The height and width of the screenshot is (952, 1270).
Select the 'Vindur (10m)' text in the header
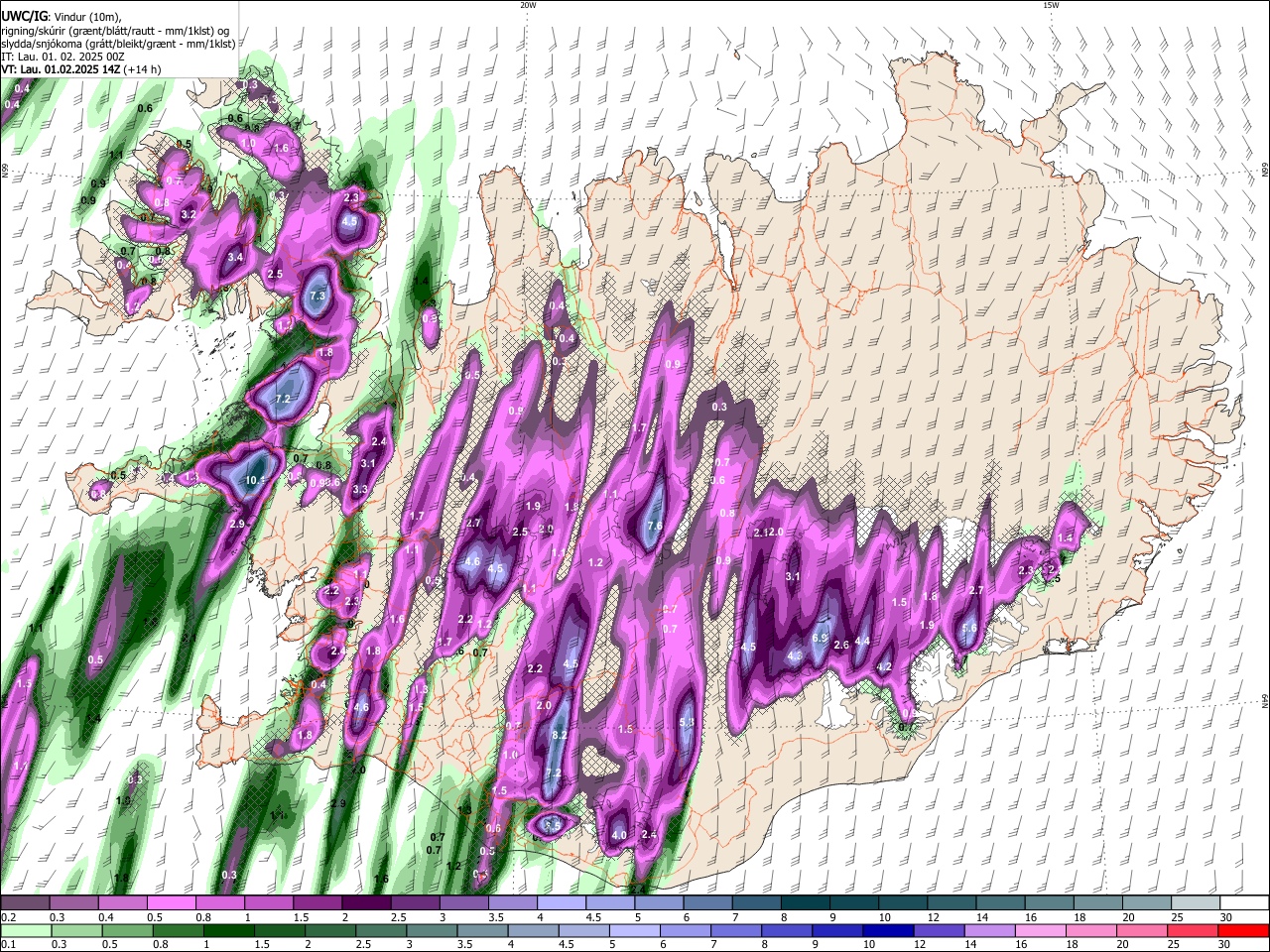point(86,17)
